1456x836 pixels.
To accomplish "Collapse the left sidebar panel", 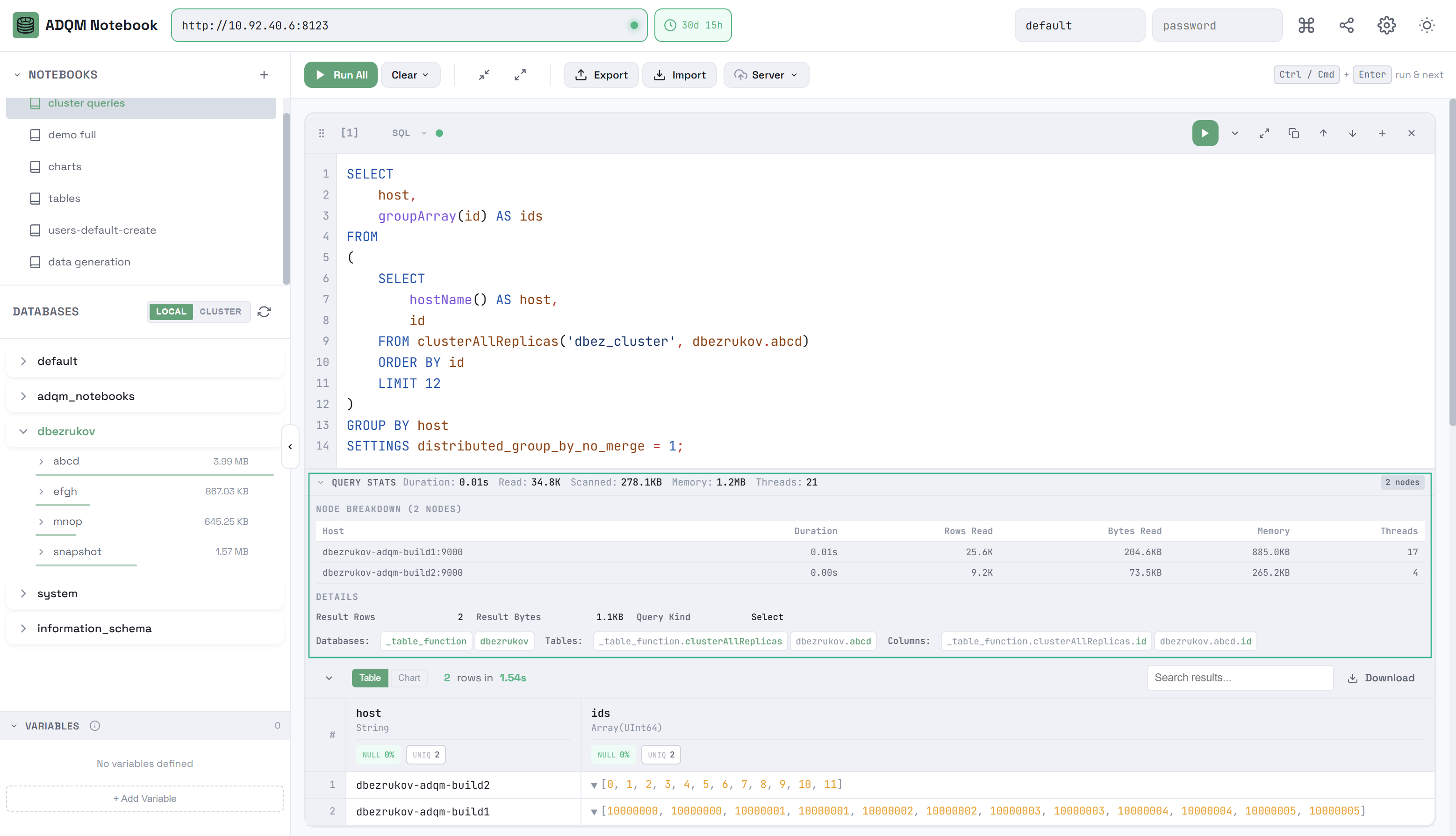I will tap(290, 446).
